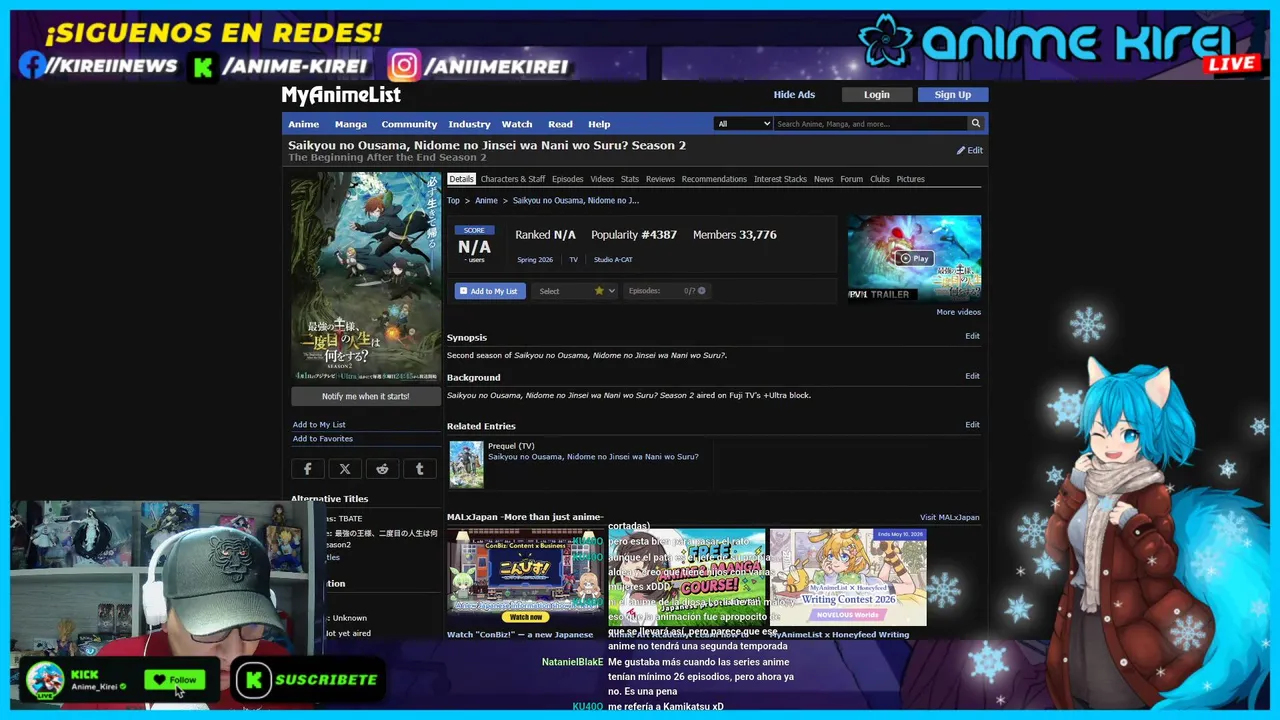Click Add to Favorites link
The width and height of the screenshot is (1280, 720).
click(322, 439)
